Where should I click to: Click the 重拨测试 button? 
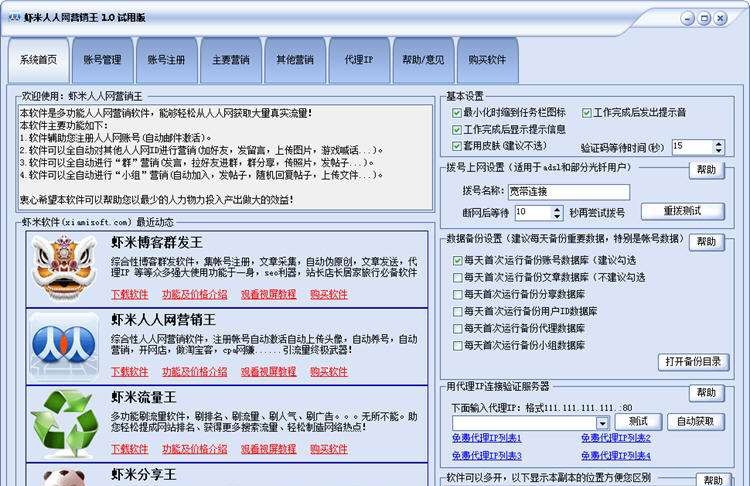point(683,211)
